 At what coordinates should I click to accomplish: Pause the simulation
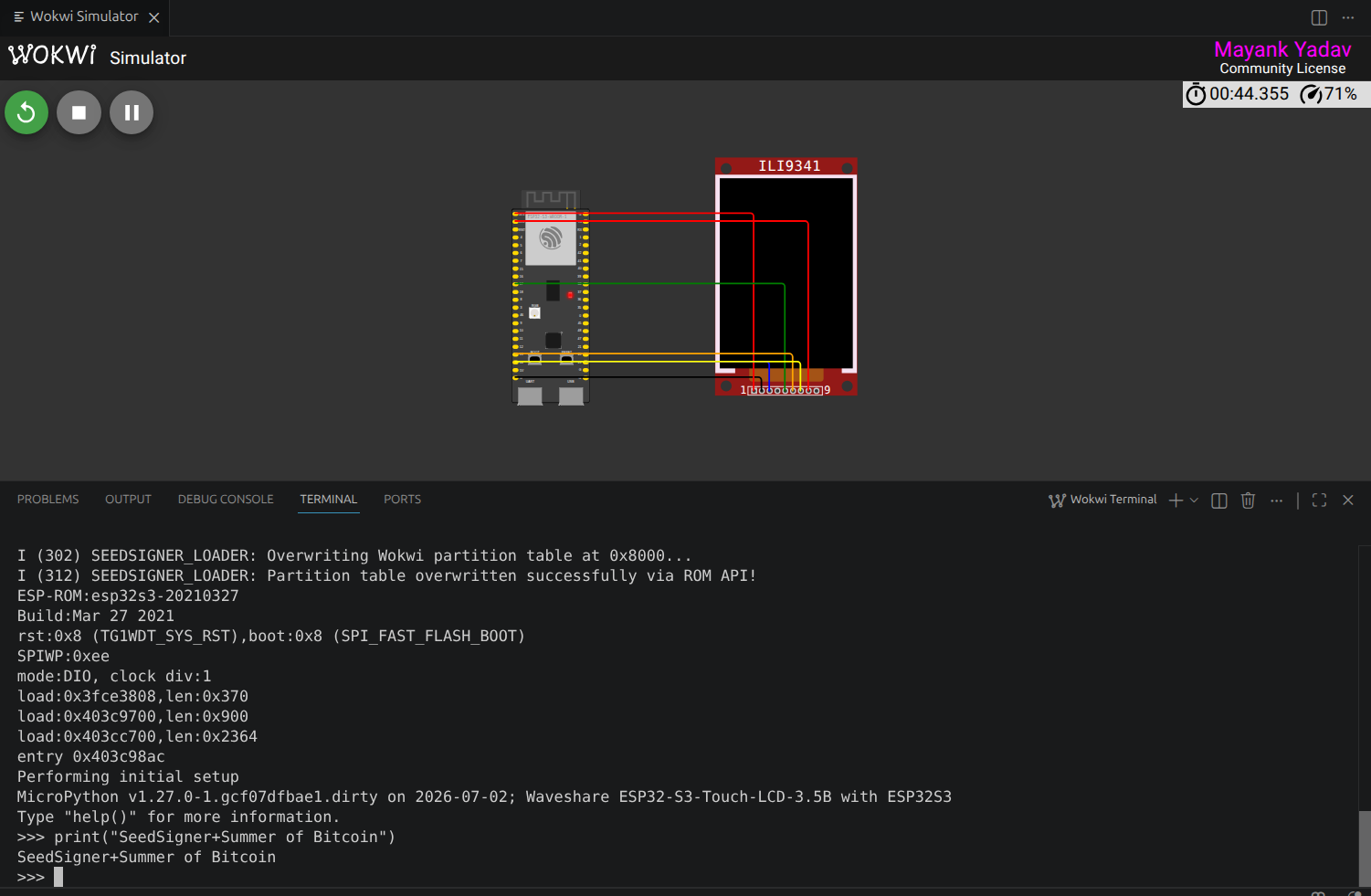click(x=132, y=112)
